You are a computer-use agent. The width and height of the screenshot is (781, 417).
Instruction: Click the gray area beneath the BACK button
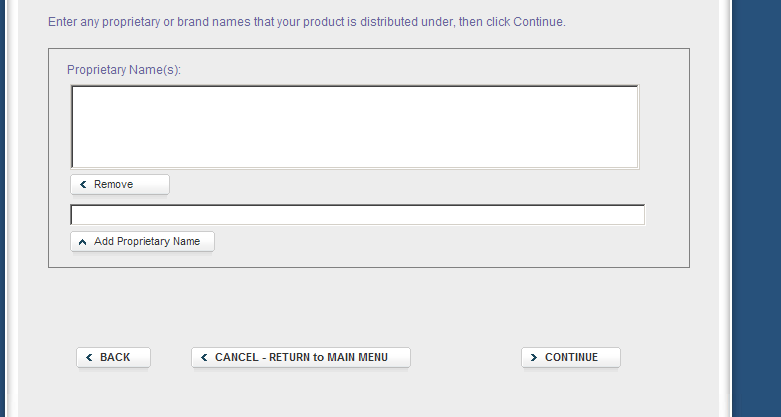(114, 392)
